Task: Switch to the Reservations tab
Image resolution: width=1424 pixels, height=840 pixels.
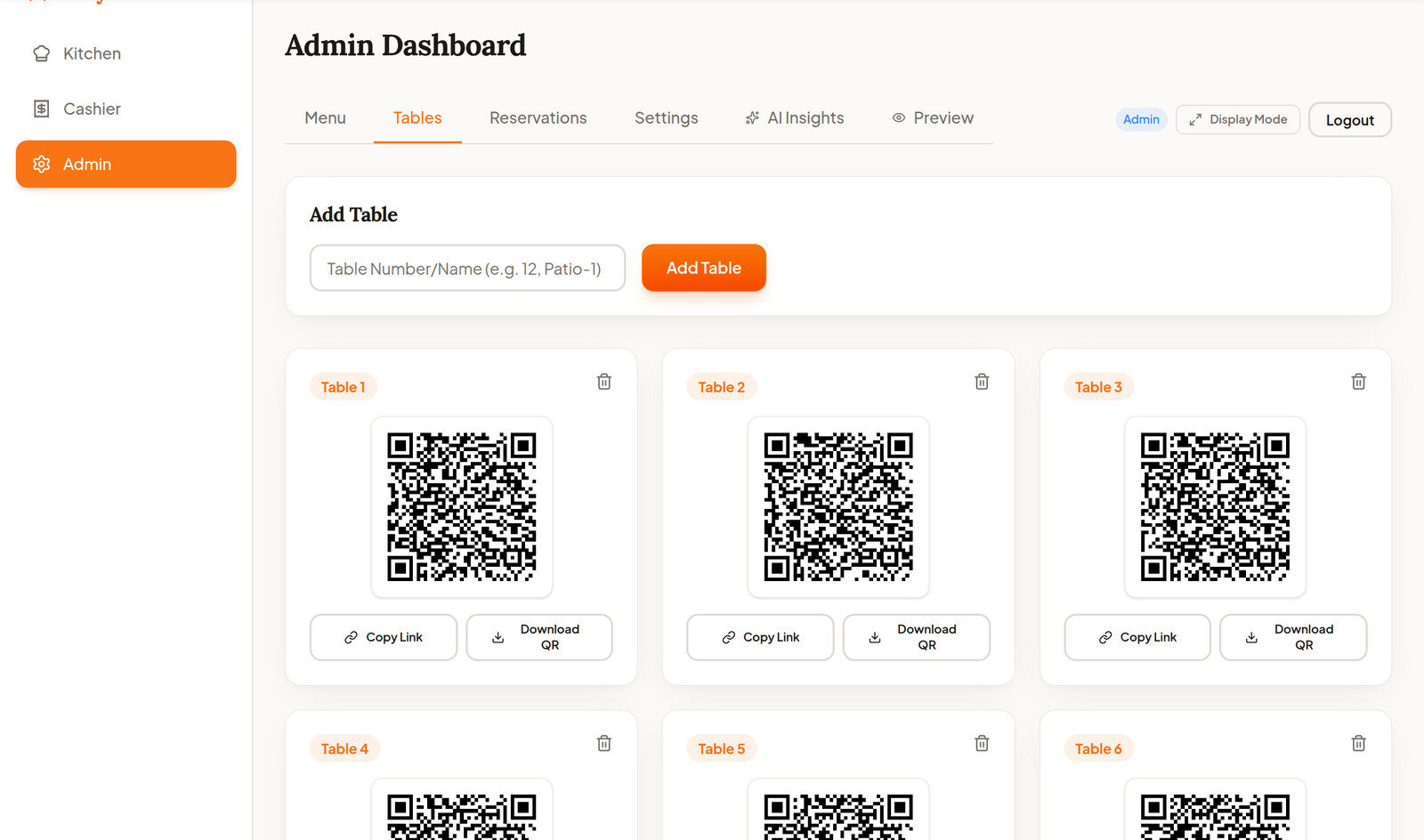Action: coord(538,117)
